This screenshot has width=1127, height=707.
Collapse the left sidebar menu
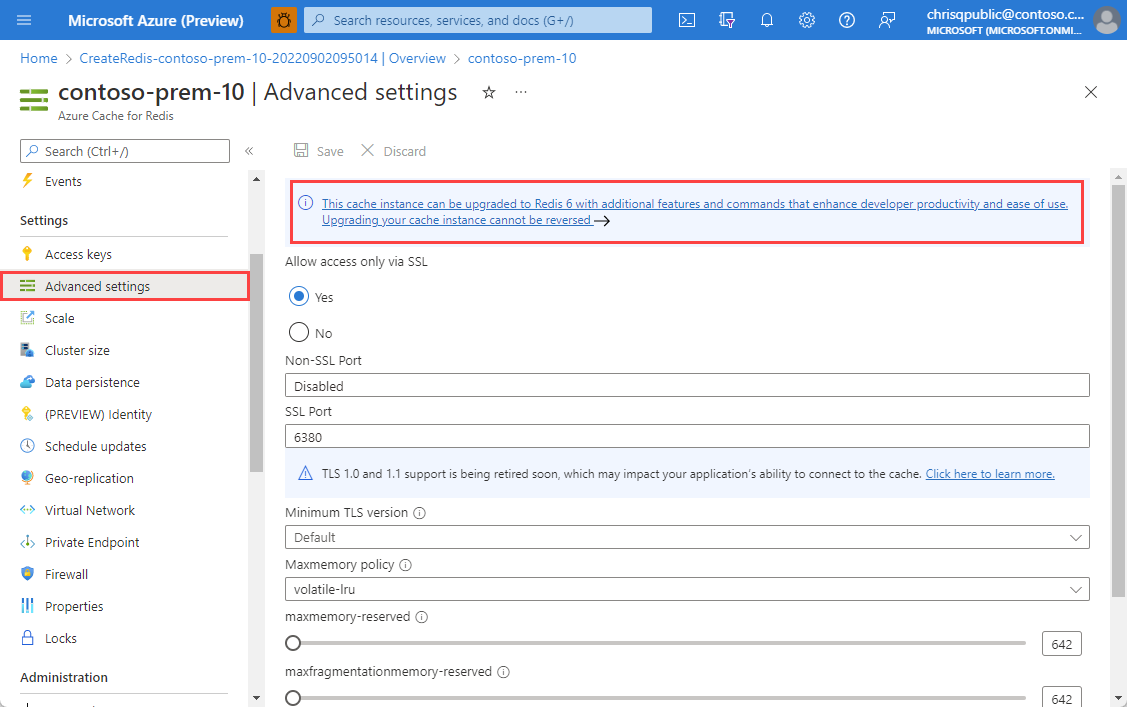click(249, 151)
